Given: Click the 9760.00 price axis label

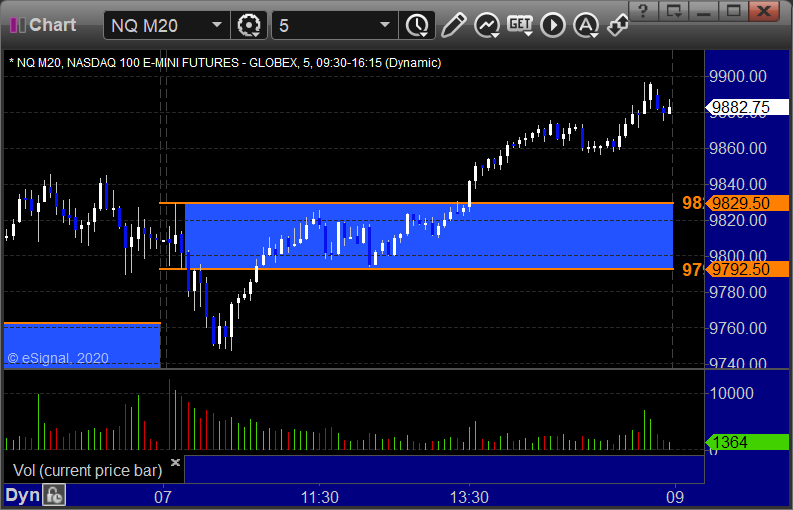Looking at the screenshot, I should point(738,328).
